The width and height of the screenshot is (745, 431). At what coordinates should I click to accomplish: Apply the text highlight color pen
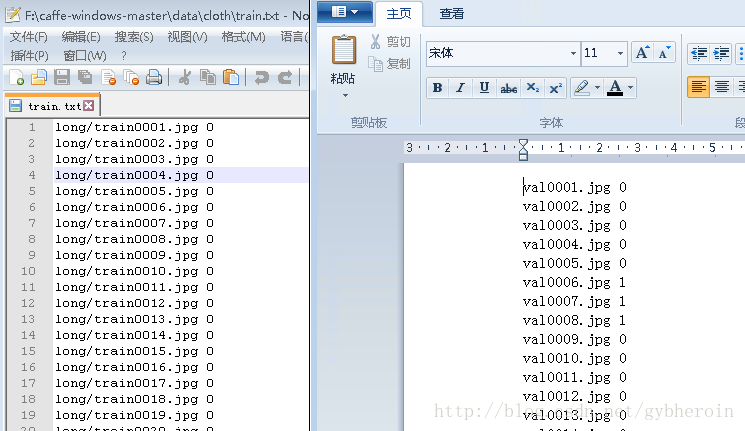pyautogui.click(x=582, y=88)
